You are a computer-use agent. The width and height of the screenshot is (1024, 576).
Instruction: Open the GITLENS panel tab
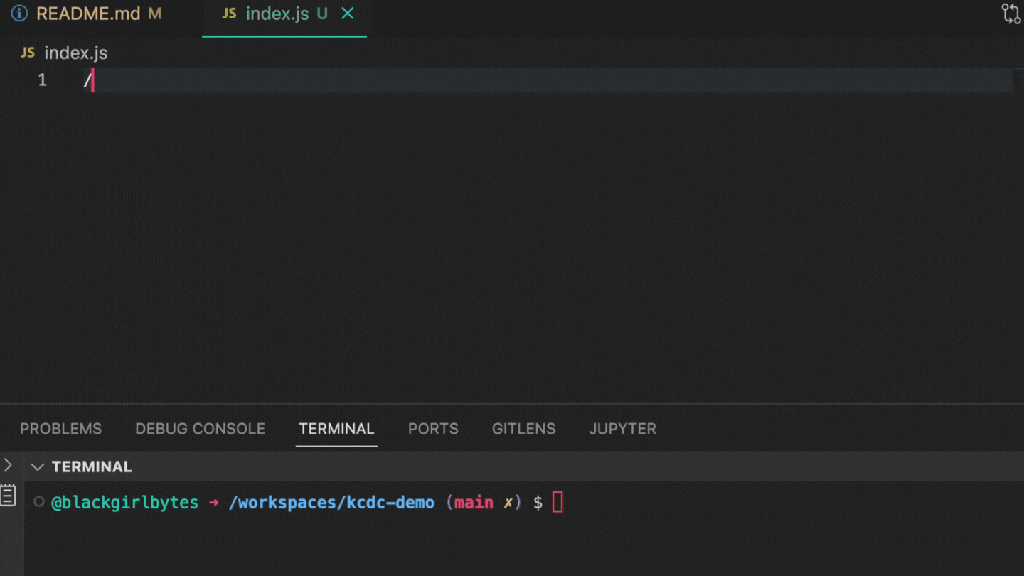524,428
